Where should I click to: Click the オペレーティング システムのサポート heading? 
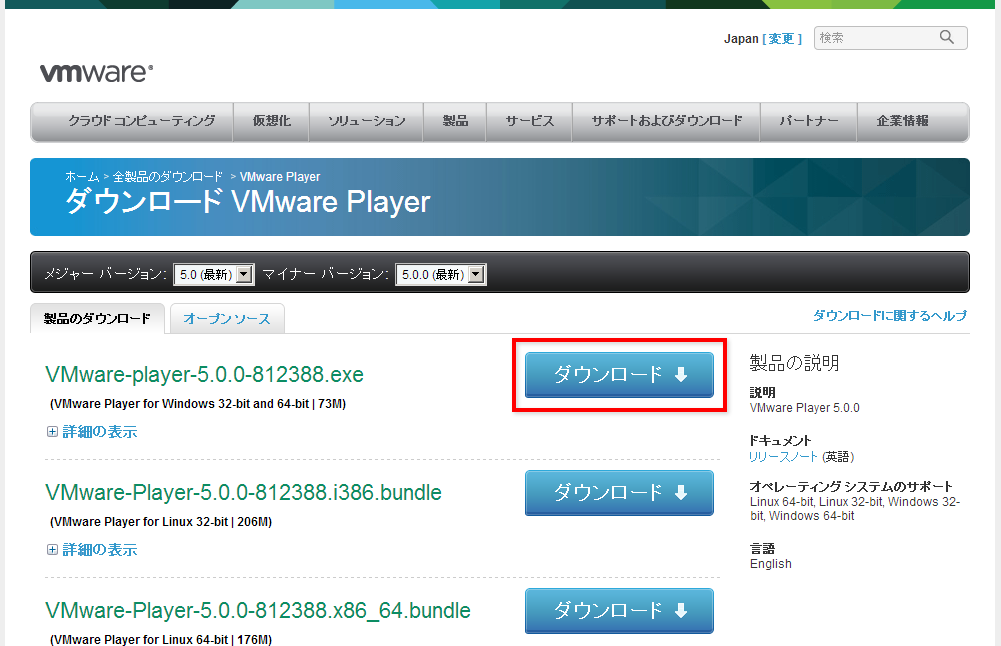pyautogui.click(x=851, y=486)
